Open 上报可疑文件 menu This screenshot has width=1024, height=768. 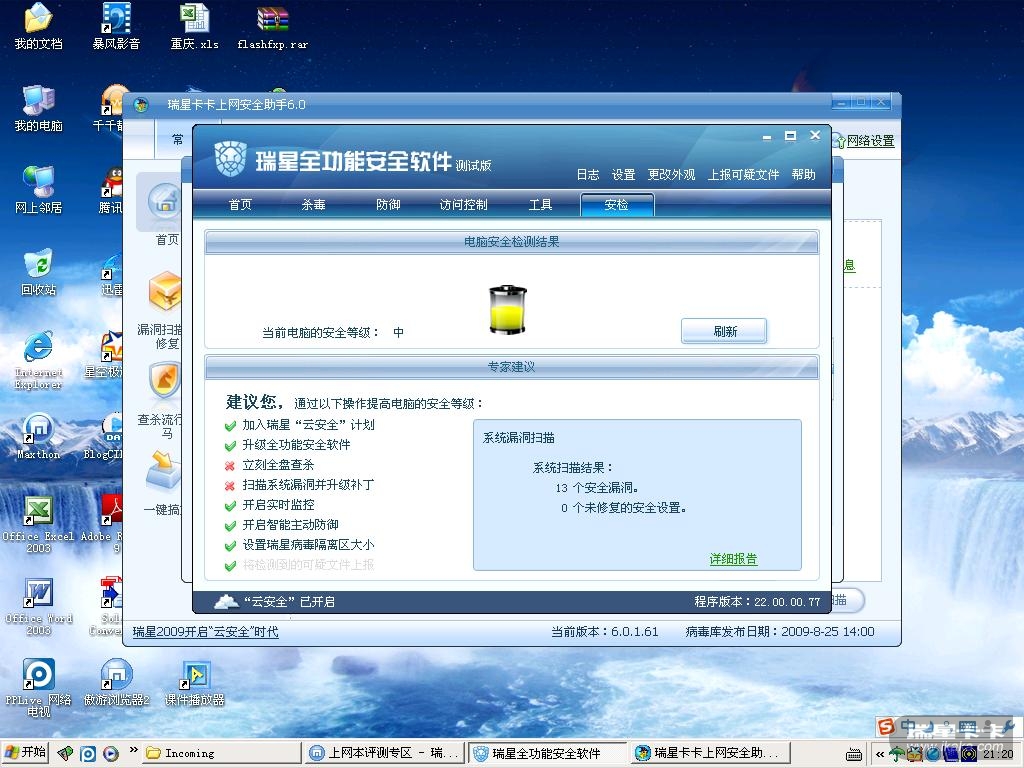pos(743,175)
